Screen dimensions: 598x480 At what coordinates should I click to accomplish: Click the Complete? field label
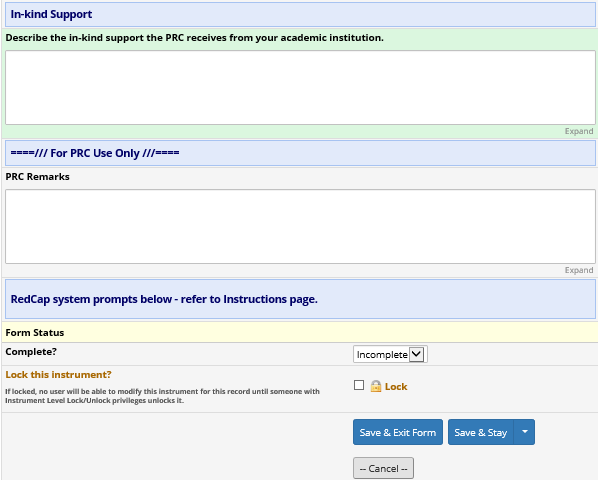(x=31, y=352)
